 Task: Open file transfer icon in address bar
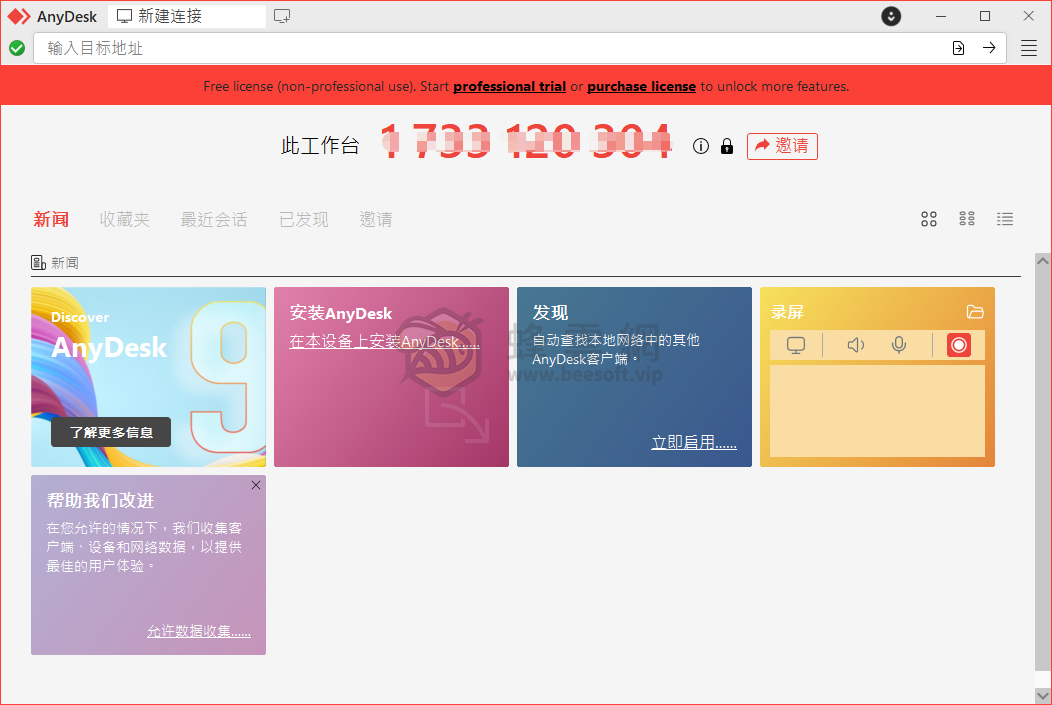[x=958, y=48]
